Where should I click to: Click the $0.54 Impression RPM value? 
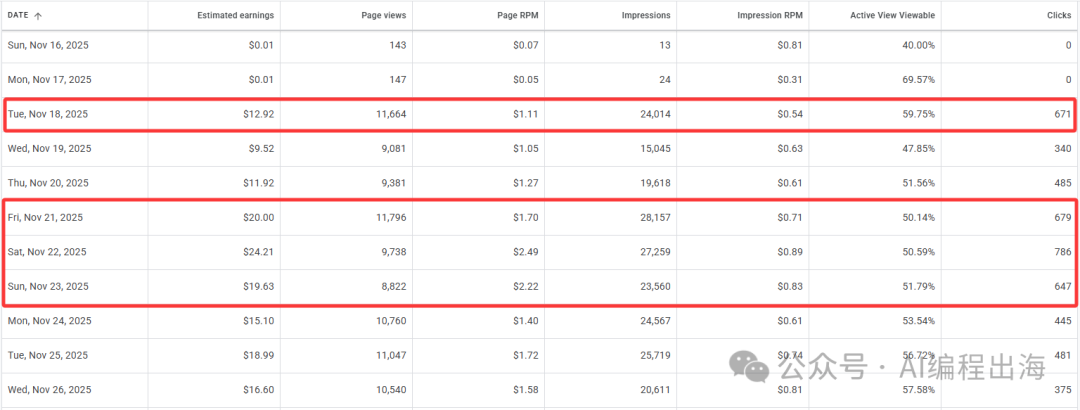[x=790, y=114]
